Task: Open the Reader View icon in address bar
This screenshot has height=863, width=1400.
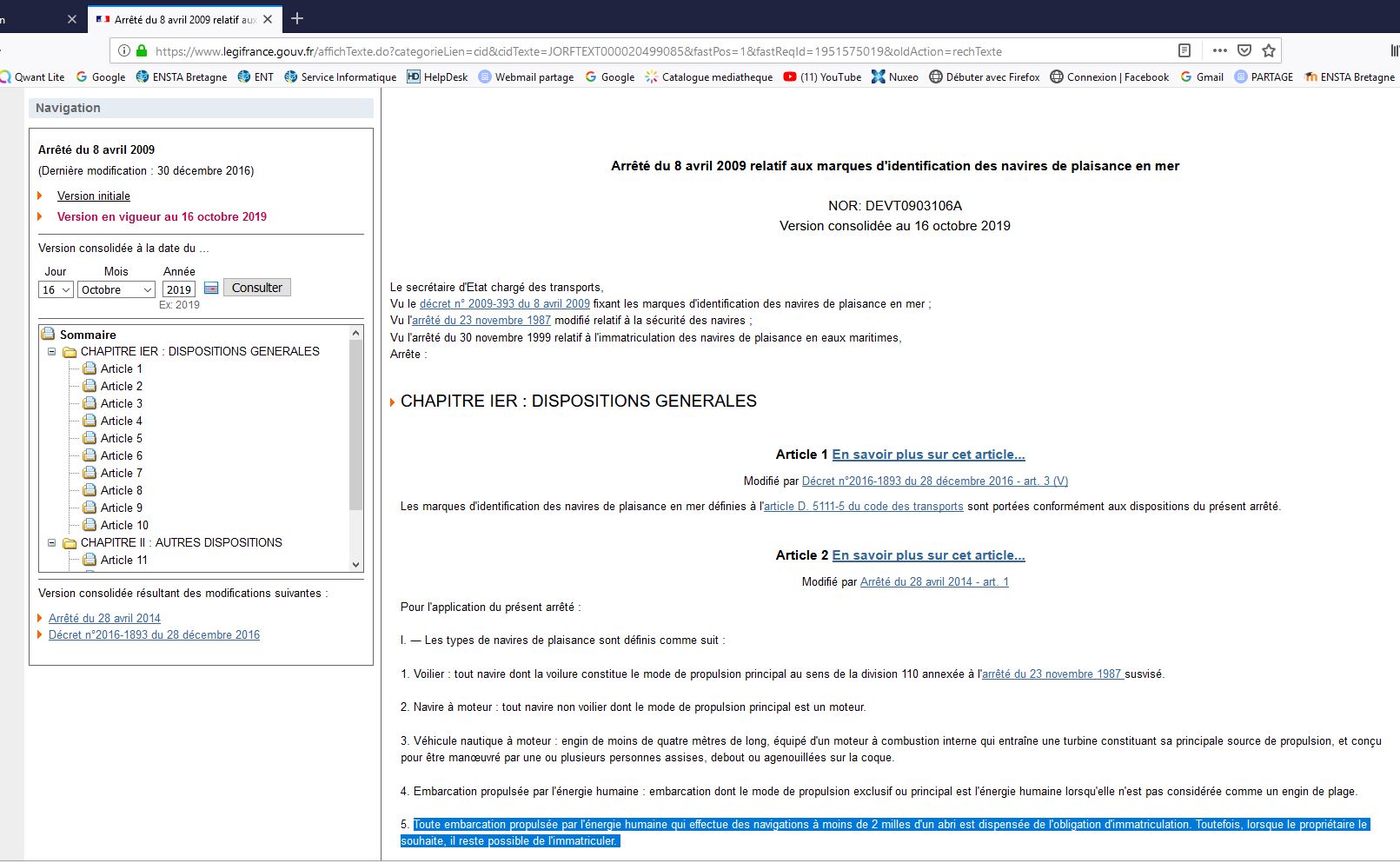Action: coord(1184,50)
